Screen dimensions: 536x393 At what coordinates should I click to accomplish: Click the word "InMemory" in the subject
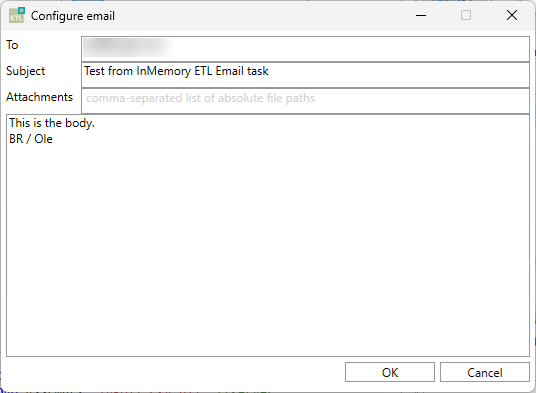click(163, 71)
